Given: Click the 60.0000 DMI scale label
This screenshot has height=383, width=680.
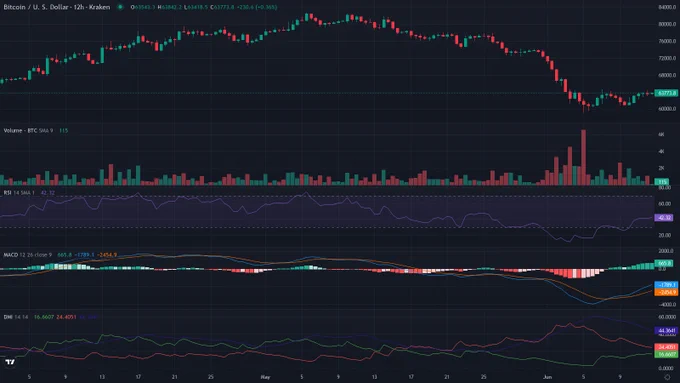Looking at the screenshot, I should point(667,317).
